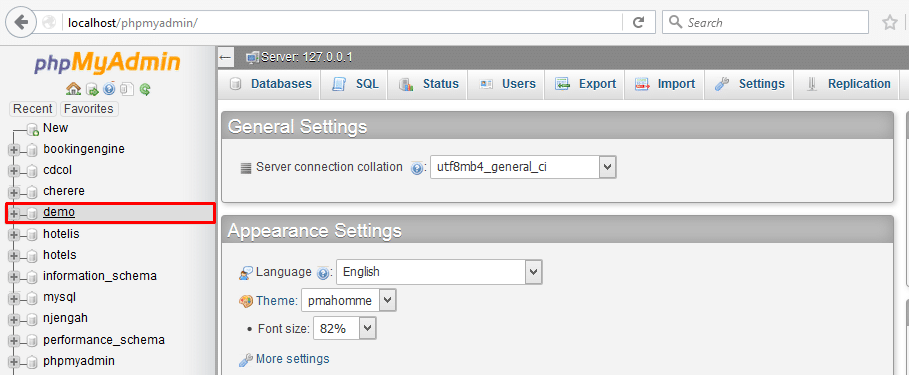
Task: Expand the demo database node
Action: tap(14, 213)
